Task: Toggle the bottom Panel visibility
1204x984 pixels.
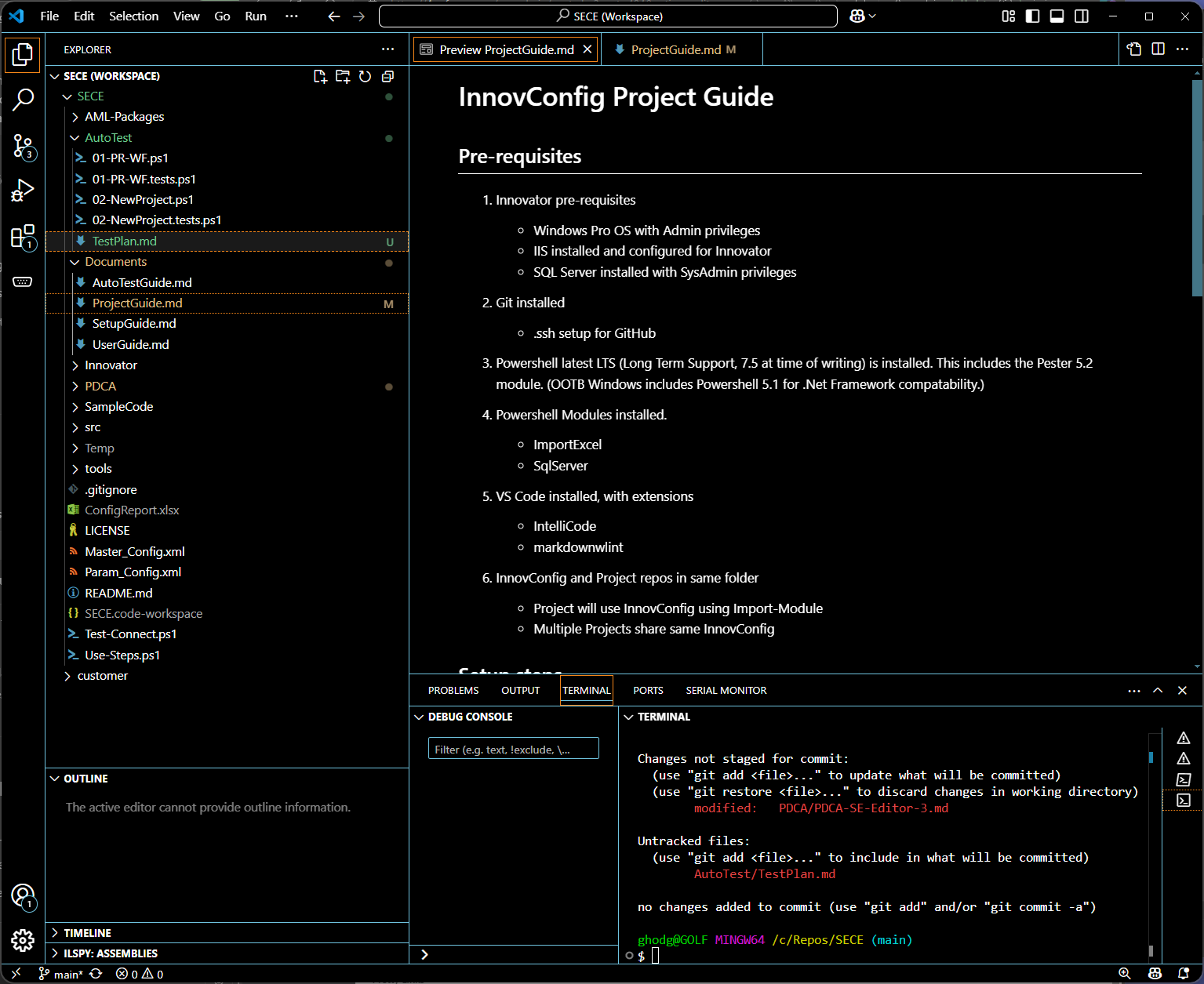Action: [1057, 16]
